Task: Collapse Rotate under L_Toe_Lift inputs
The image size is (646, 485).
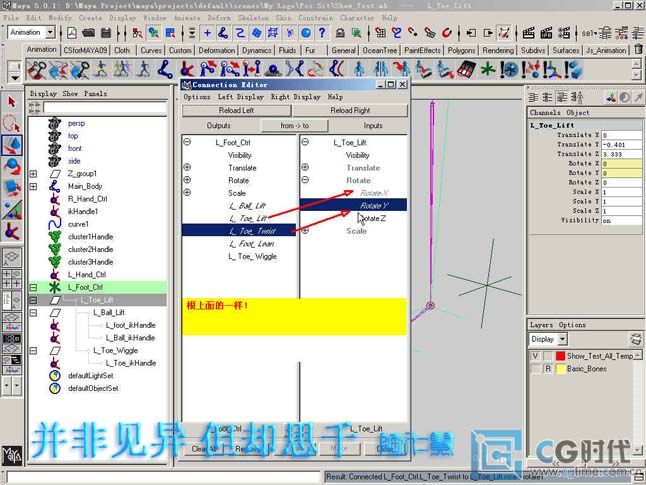Action: tap(305, 180)
